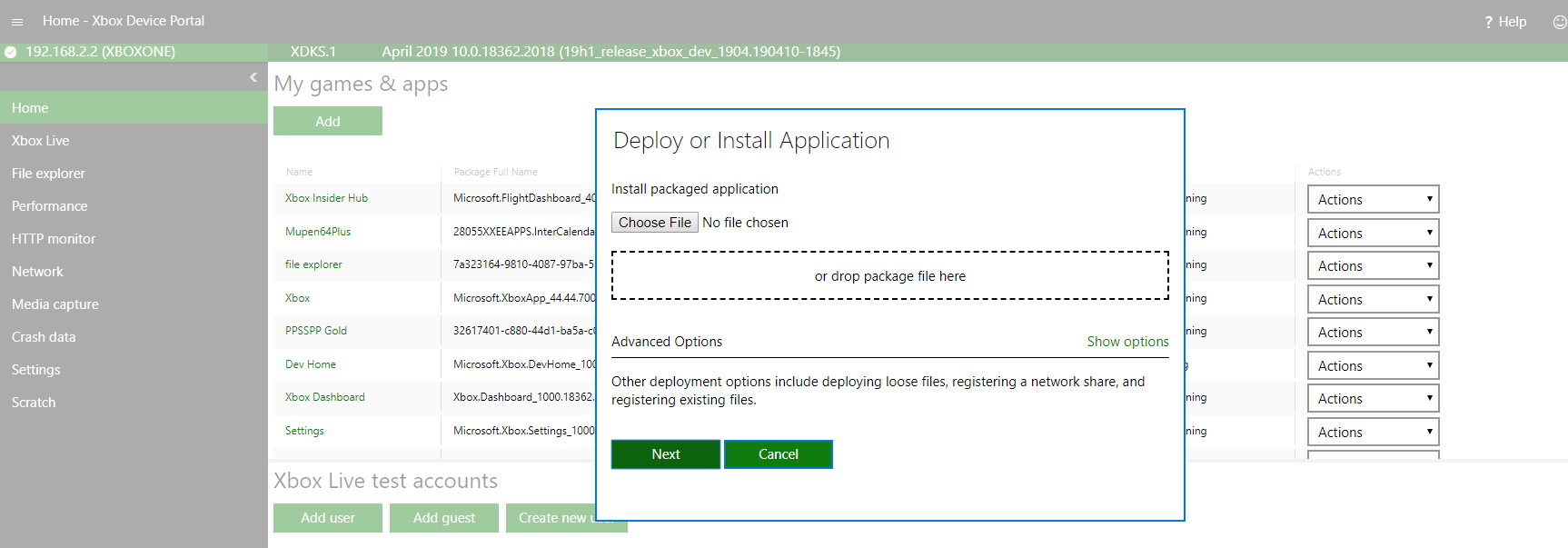Viewport: 1568px width, 548px height.
Task: Open Actions dropdown for Dev Home
Action: [1372, 366]
